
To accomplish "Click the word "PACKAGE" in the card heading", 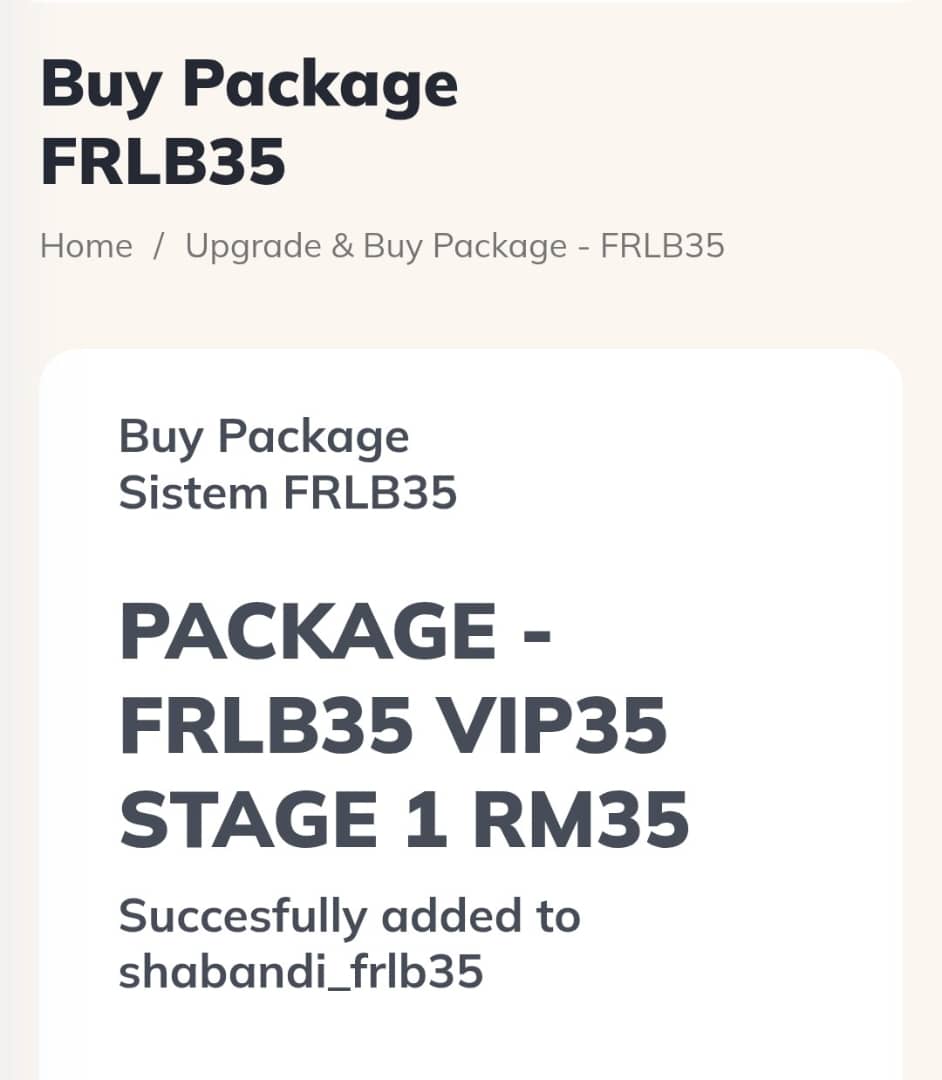I will tap(307, 633).
